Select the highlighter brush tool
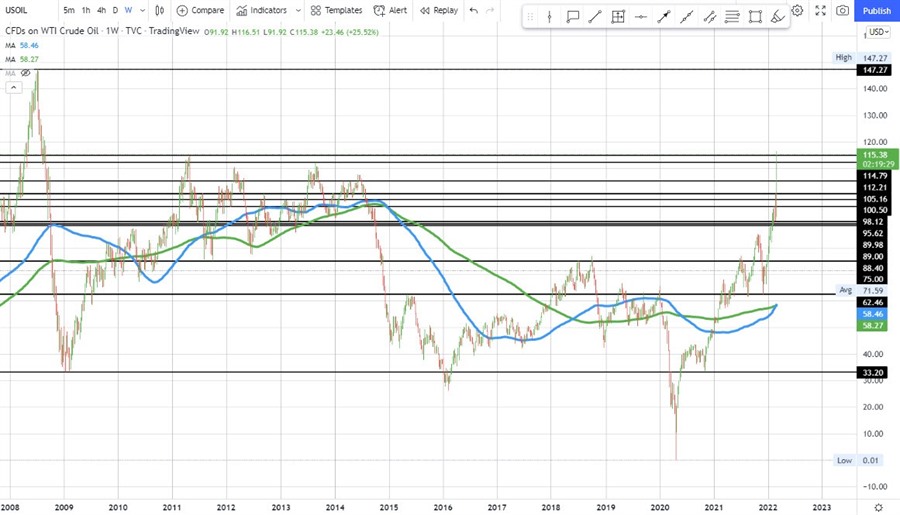Image resolution: width=900 pixels, height=515 pixels. click(x=778, y=17)
